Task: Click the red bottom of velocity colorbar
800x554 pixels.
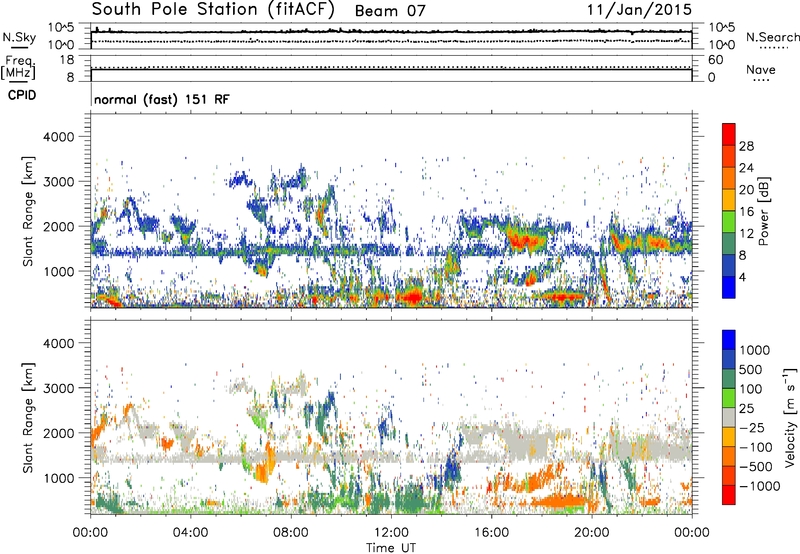Action: (x=729, y=495)
